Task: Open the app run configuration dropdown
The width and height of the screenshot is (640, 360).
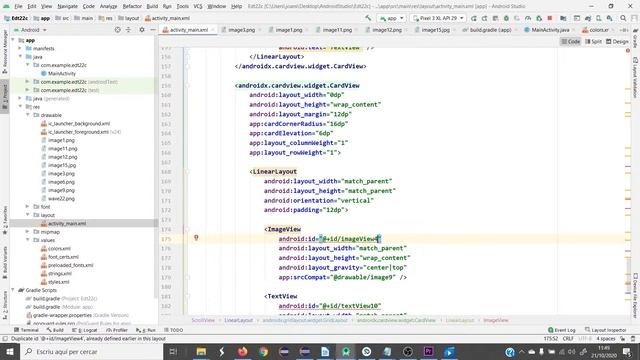Action: [x=391, y=18]
